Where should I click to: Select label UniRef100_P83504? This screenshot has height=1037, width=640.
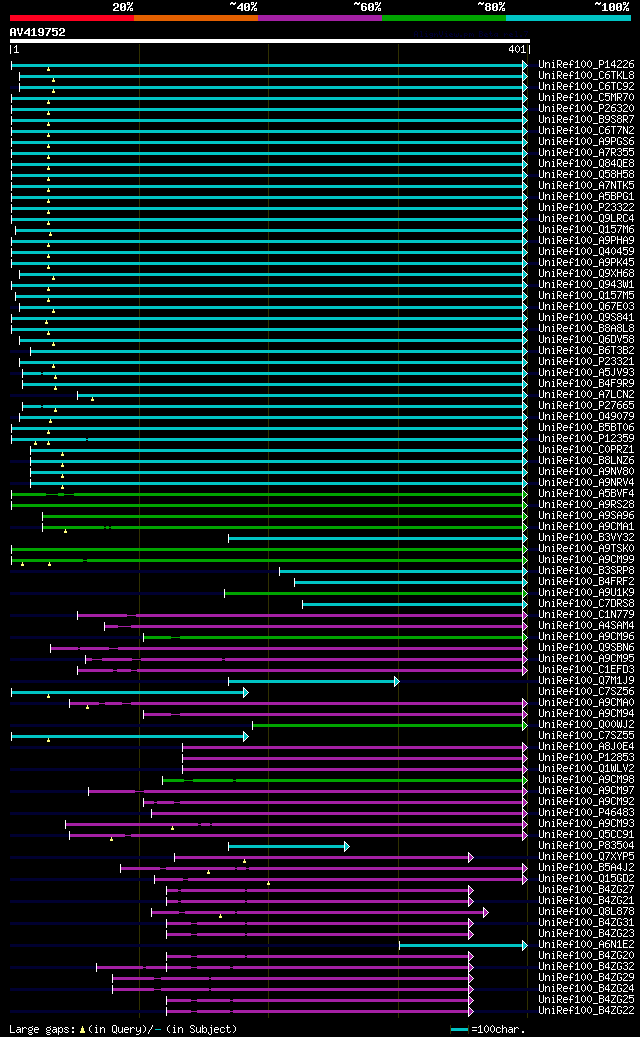(586, 845)
